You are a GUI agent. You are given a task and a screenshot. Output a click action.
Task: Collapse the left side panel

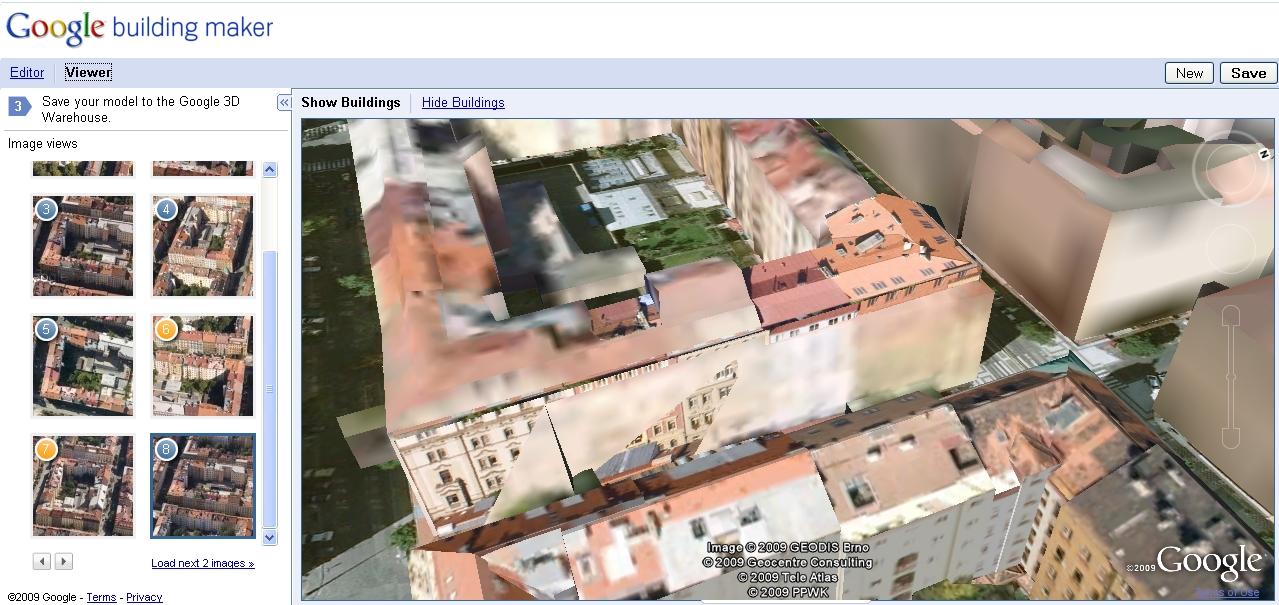click(x=284, y=103)
